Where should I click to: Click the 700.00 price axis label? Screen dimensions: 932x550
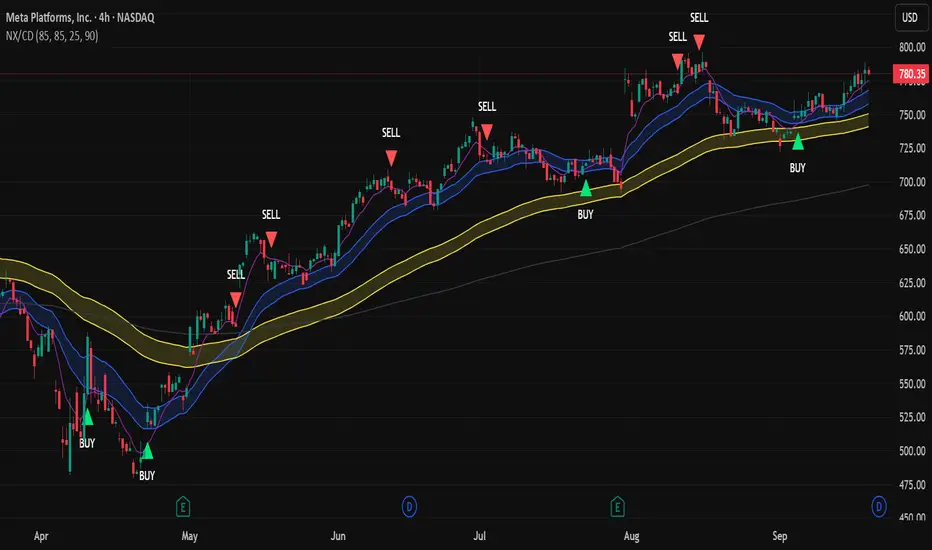[912, 182]
